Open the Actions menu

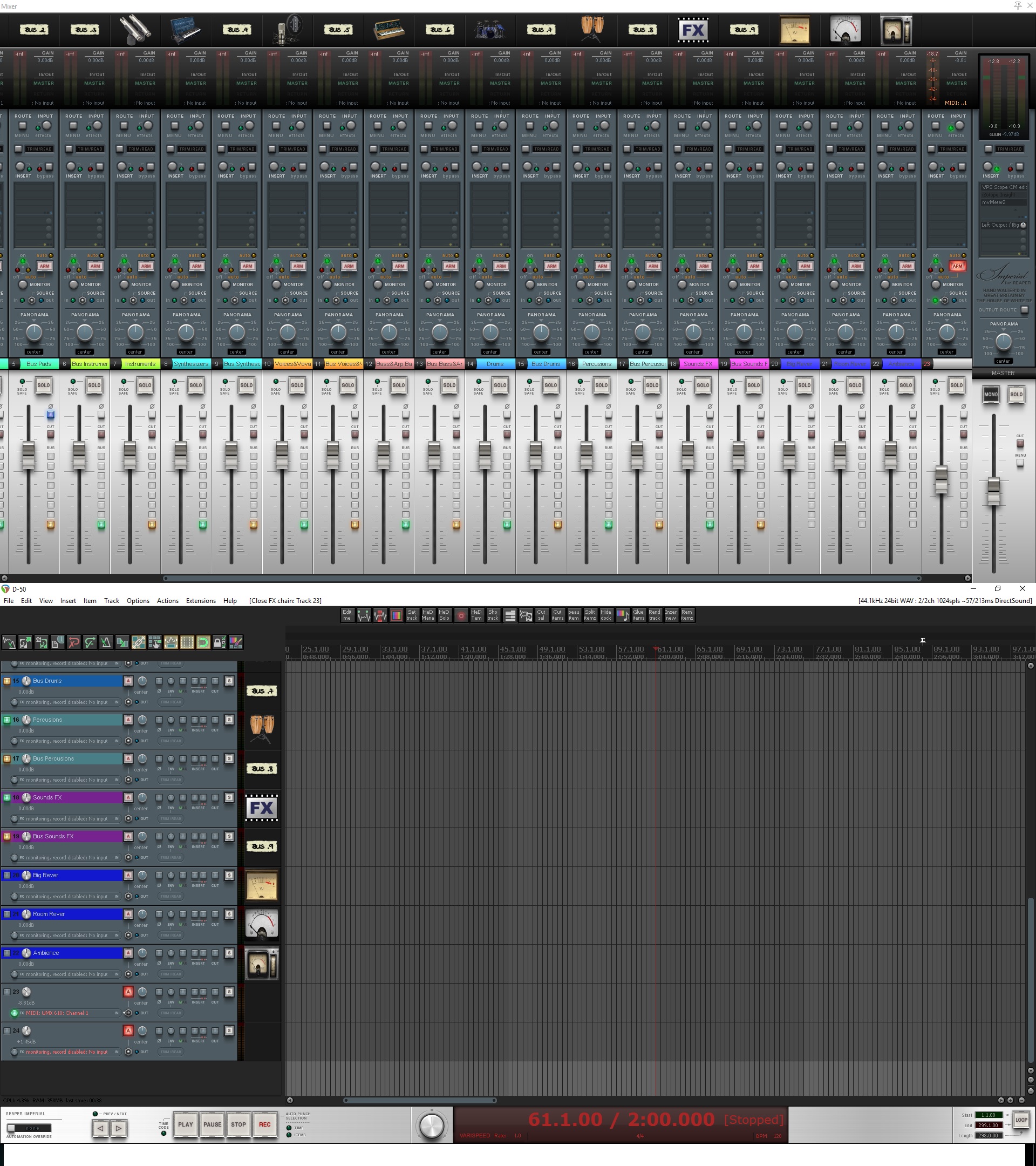pos(168,601)
